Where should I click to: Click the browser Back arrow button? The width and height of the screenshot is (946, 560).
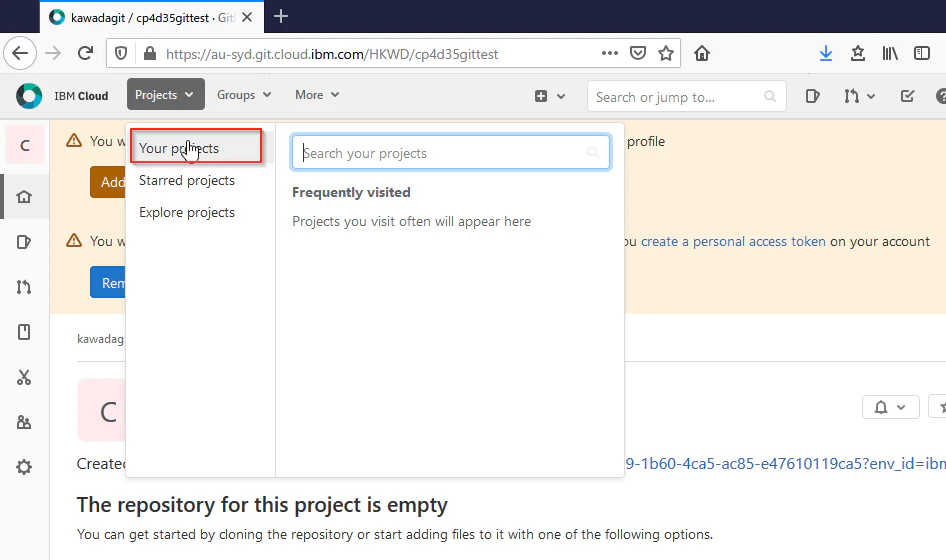[20, 54]
